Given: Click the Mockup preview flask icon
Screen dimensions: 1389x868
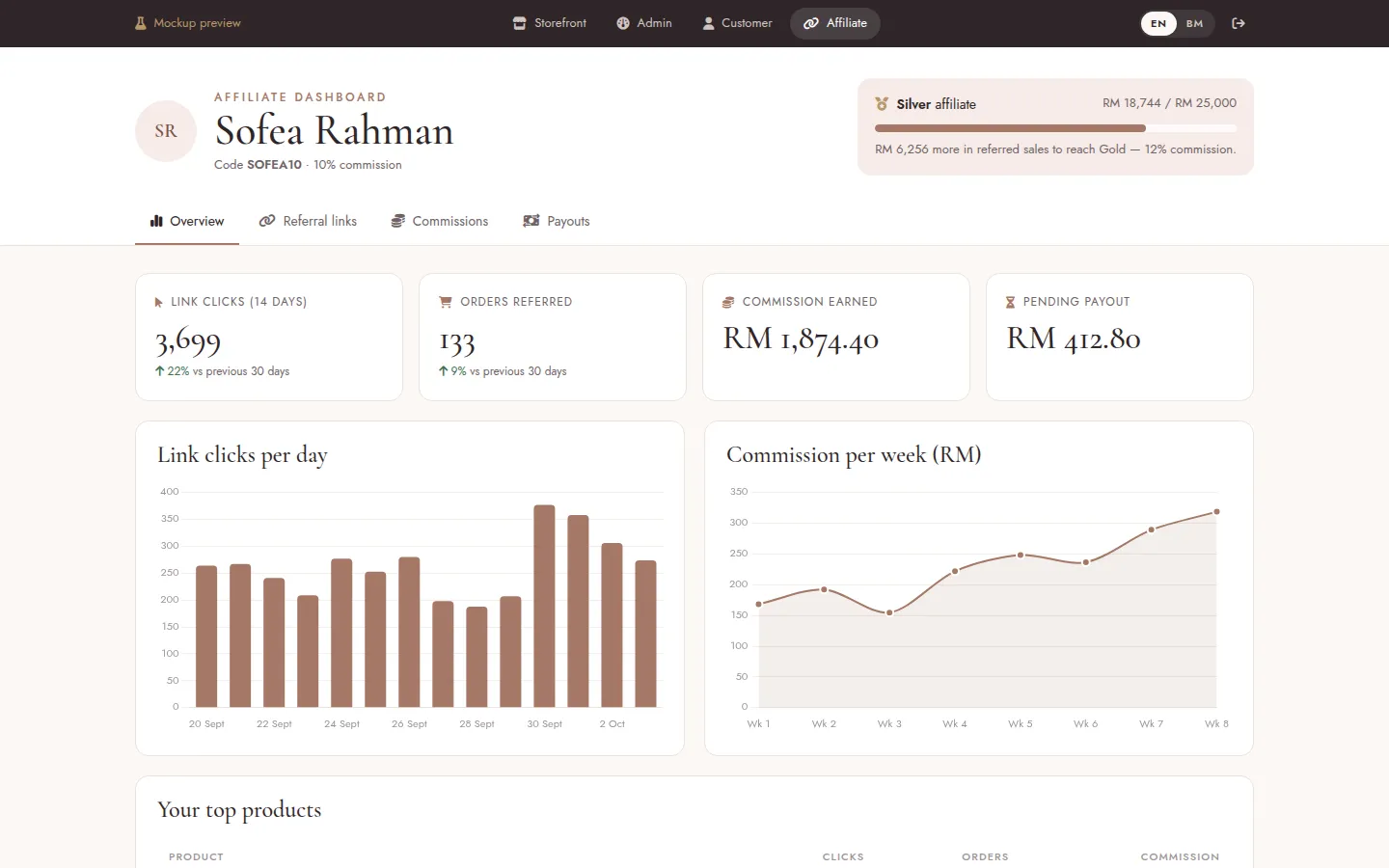Looking at the screenshot, I should click(x=141, y=23).
